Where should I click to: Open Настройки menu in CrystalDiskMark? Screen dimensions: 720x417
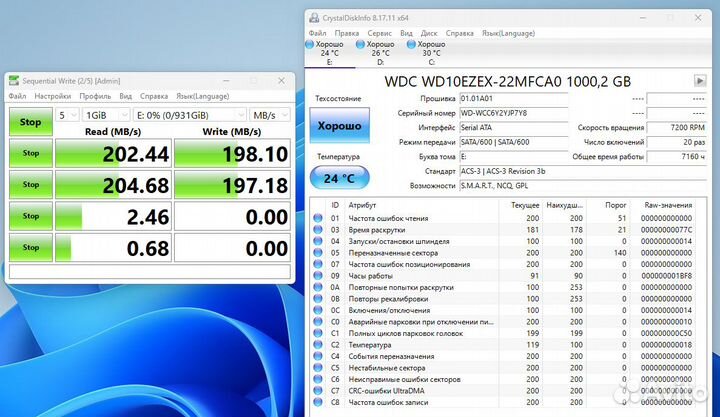(53, 96)
